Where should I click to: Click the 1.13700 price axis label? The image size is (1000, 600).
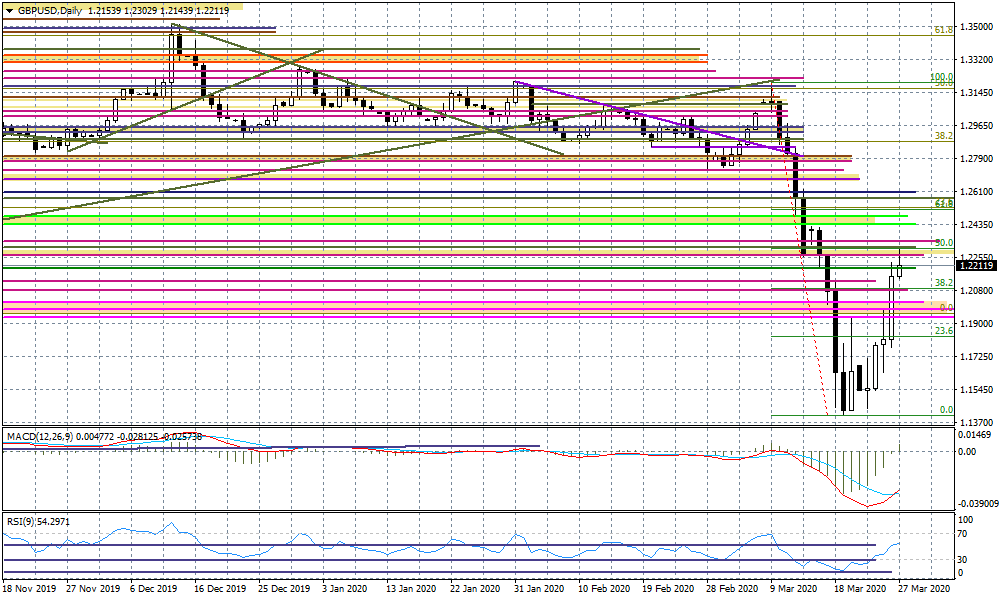coord(976,423)
